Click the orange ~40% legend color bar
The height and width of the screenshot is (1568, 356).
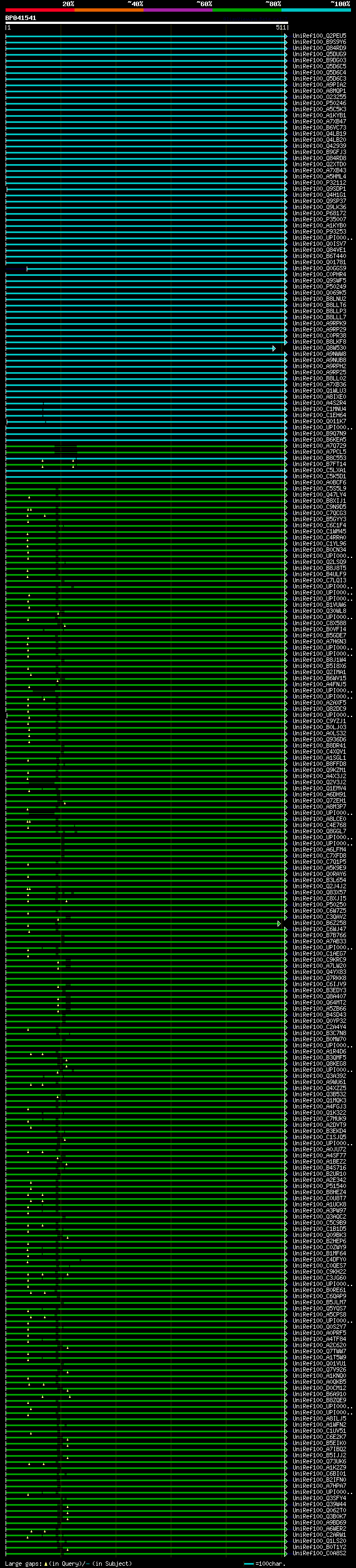pyautogui.click(x=109, y=10)
